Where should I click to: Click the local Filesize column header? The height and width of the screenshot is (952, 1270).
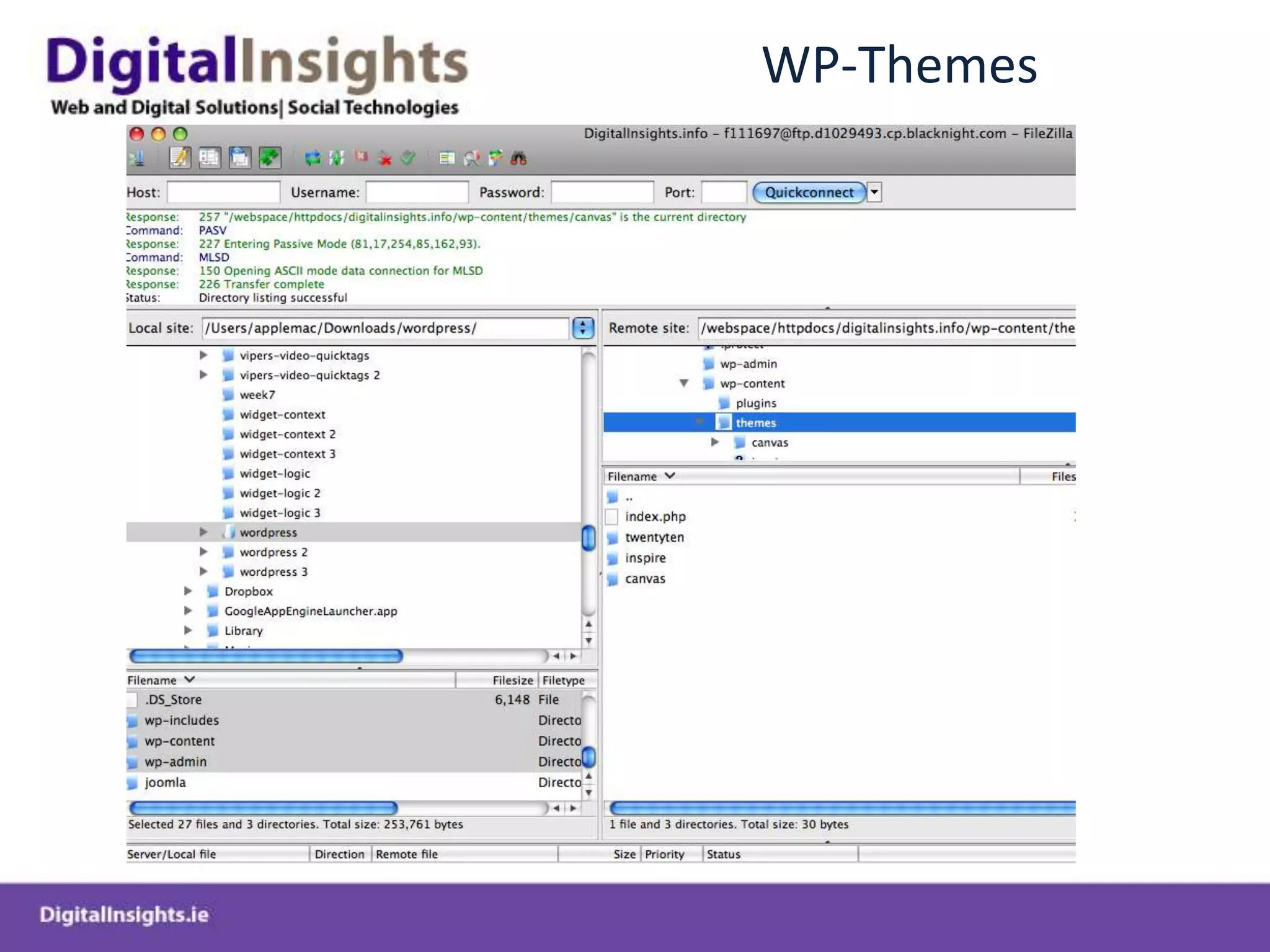[512, 680]
